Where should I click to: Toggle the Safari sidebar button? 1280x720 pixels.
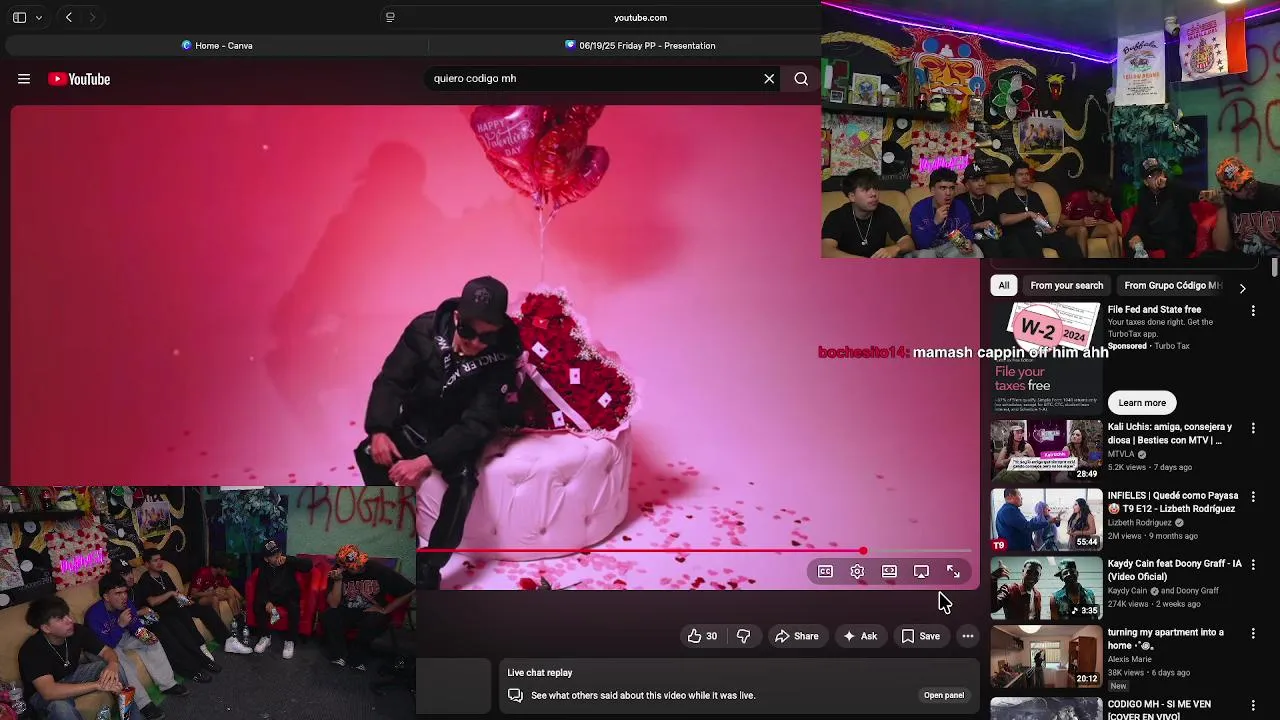point(19,17)
